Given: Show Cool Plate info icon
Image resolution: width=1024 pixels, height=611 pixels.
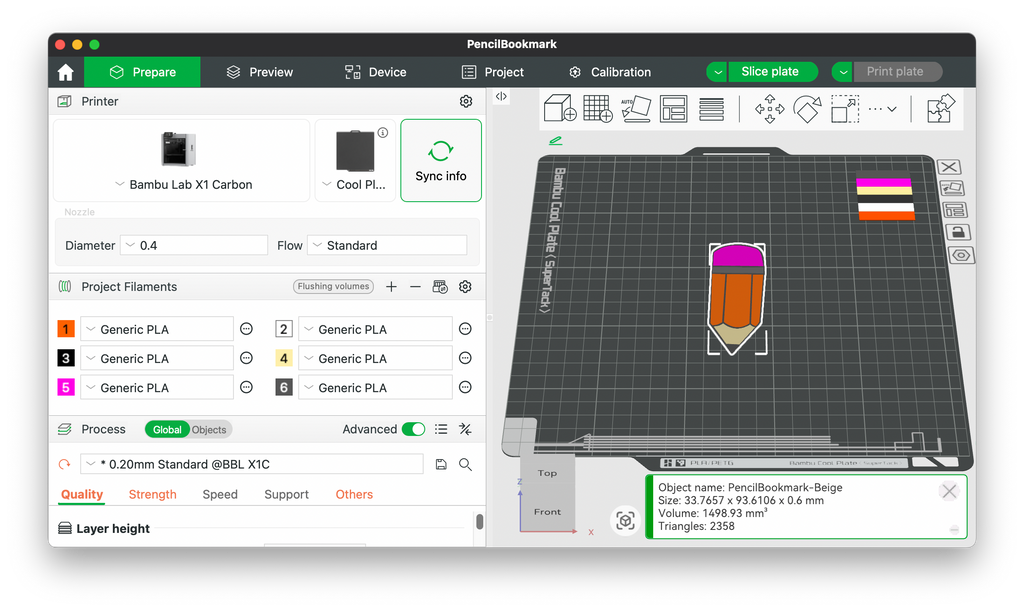Looking at the screenshot, I should coord(383,133).
